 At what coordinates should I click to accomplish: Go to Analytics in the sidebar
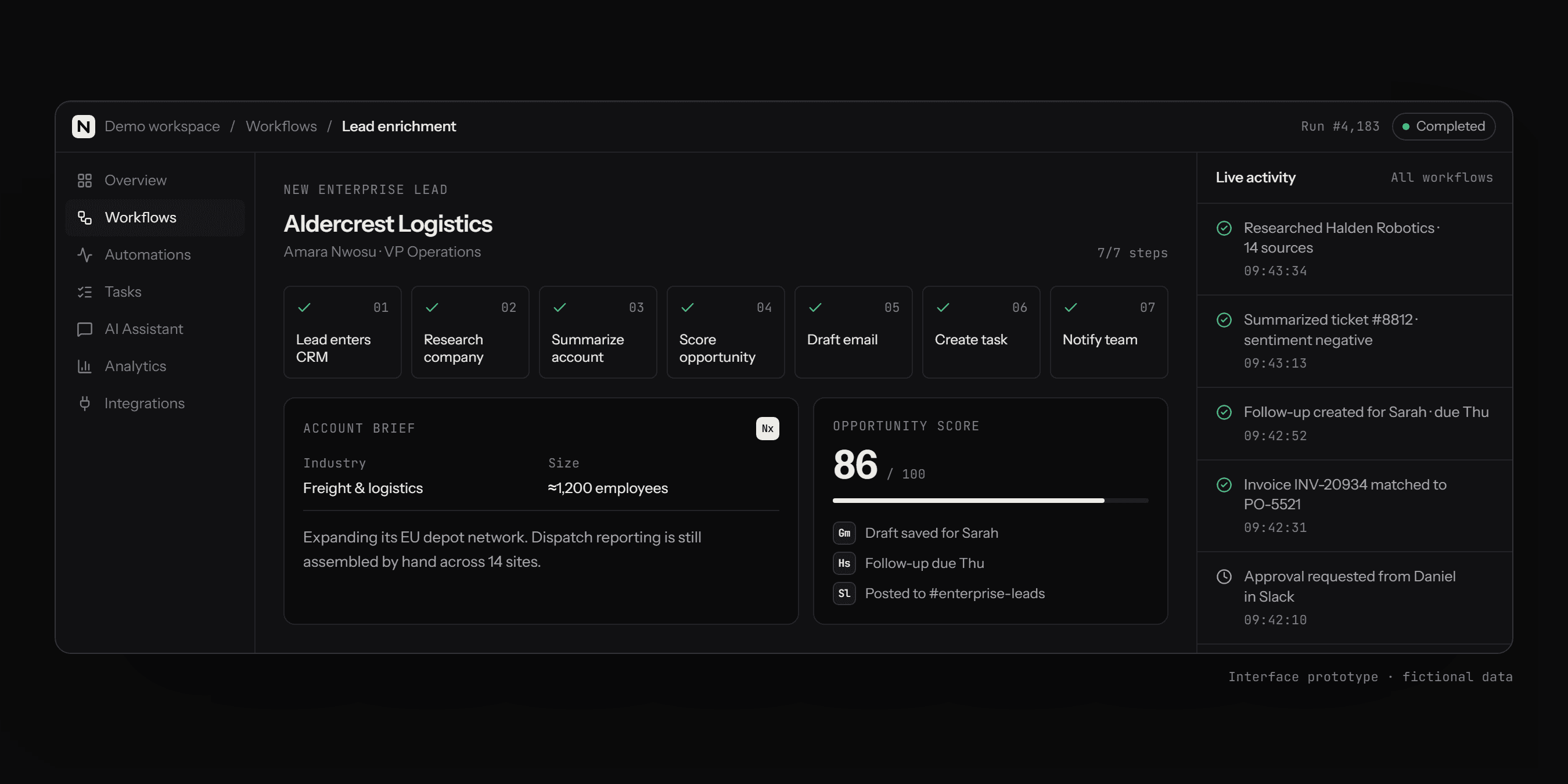(155, 366)
